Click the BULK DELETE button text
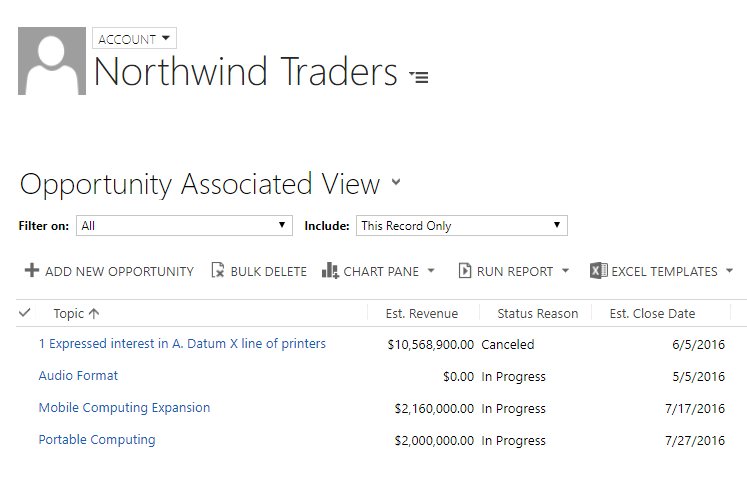 click(269, 272)
